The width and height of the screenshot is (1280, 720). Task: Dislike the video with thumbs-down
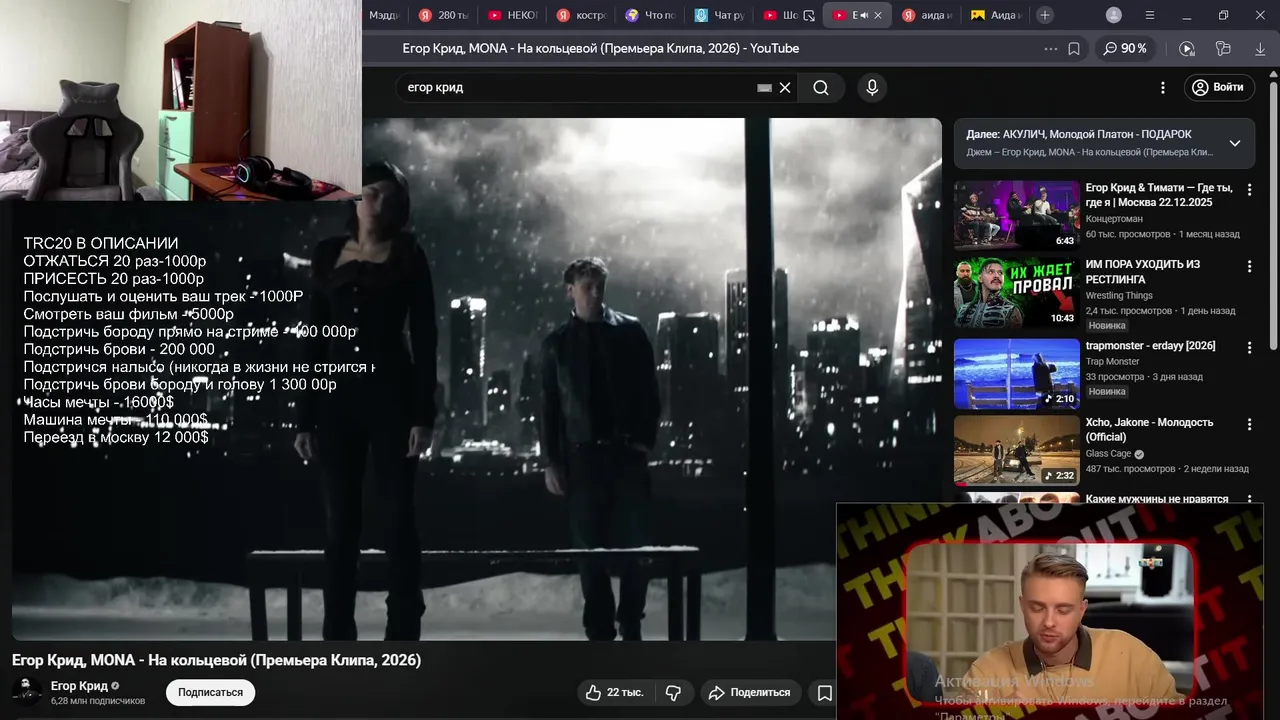(673, 692)
